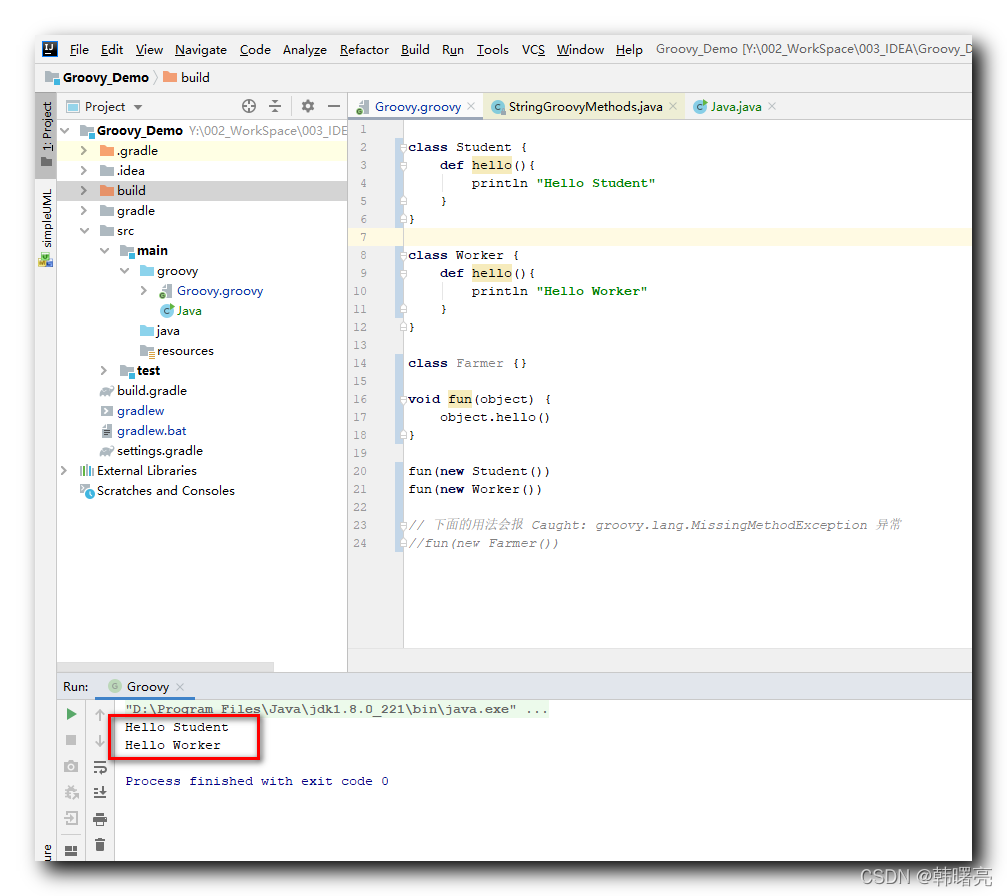Open Project panel settings gear
The image size is (1007, 896).
coord(308,106)
